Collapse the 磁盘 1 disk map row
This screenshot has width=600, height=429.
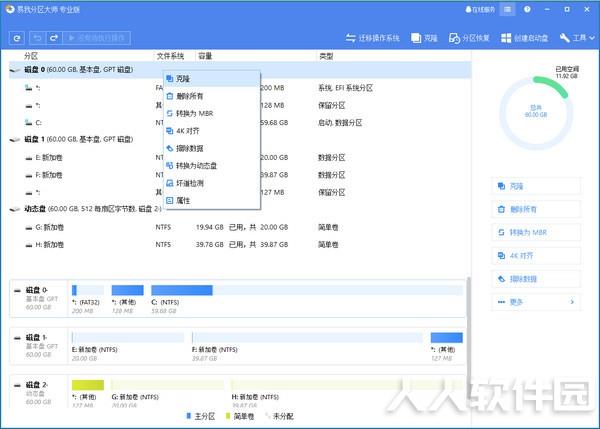point(17,338)
